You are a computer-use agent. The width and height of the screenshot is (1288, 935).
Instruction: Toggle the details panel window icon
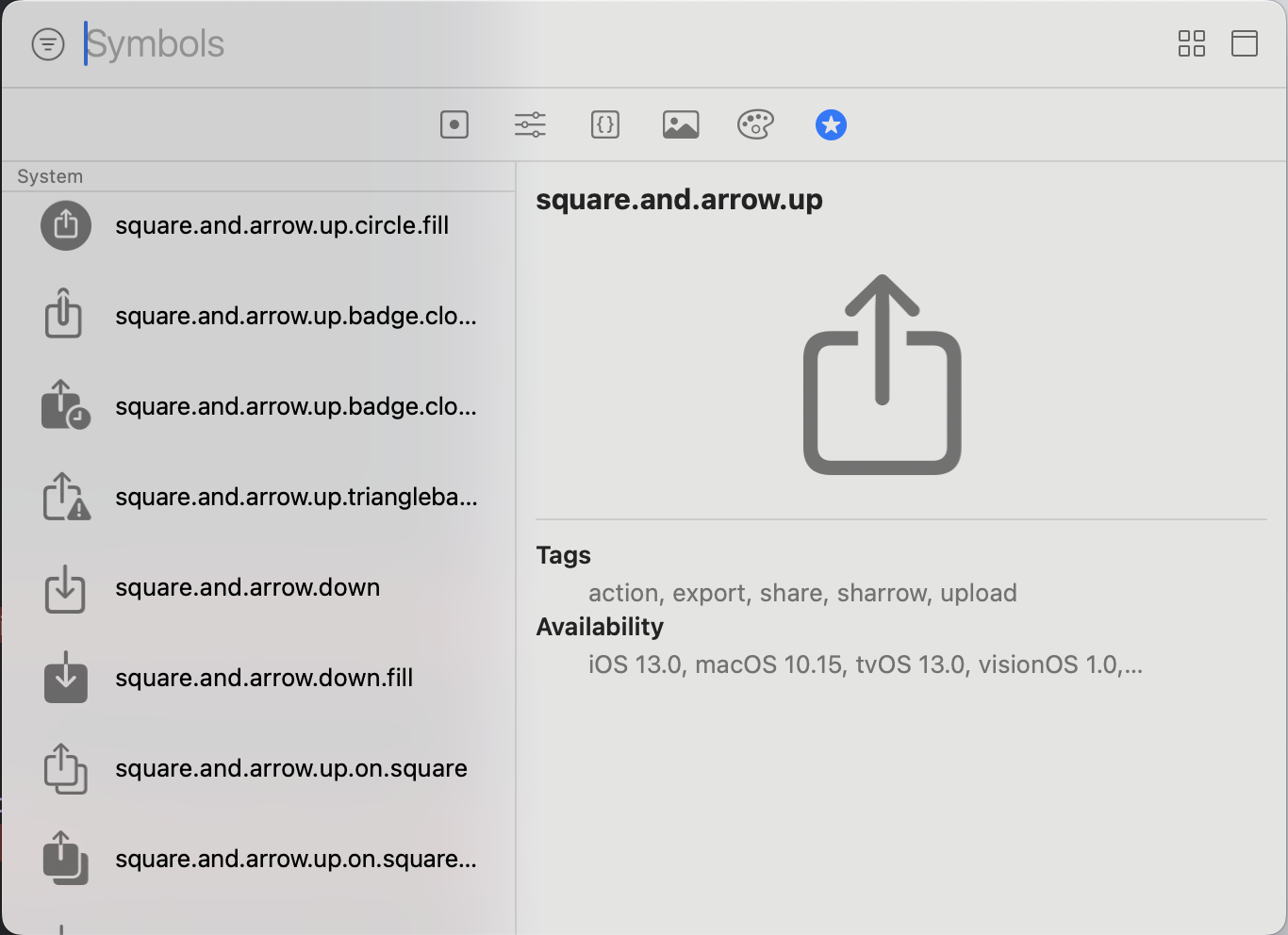pos(1245,43)
